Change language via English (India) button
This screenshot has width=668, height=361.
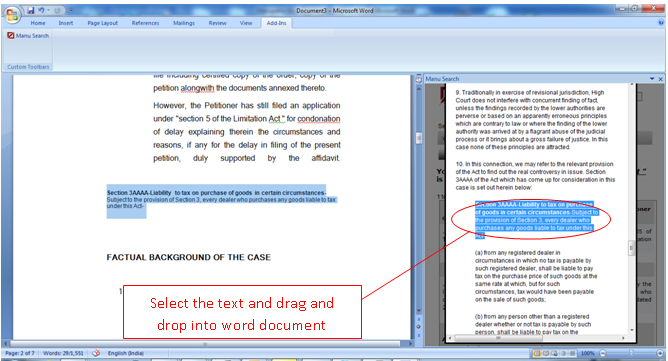[x=126, y=353]
